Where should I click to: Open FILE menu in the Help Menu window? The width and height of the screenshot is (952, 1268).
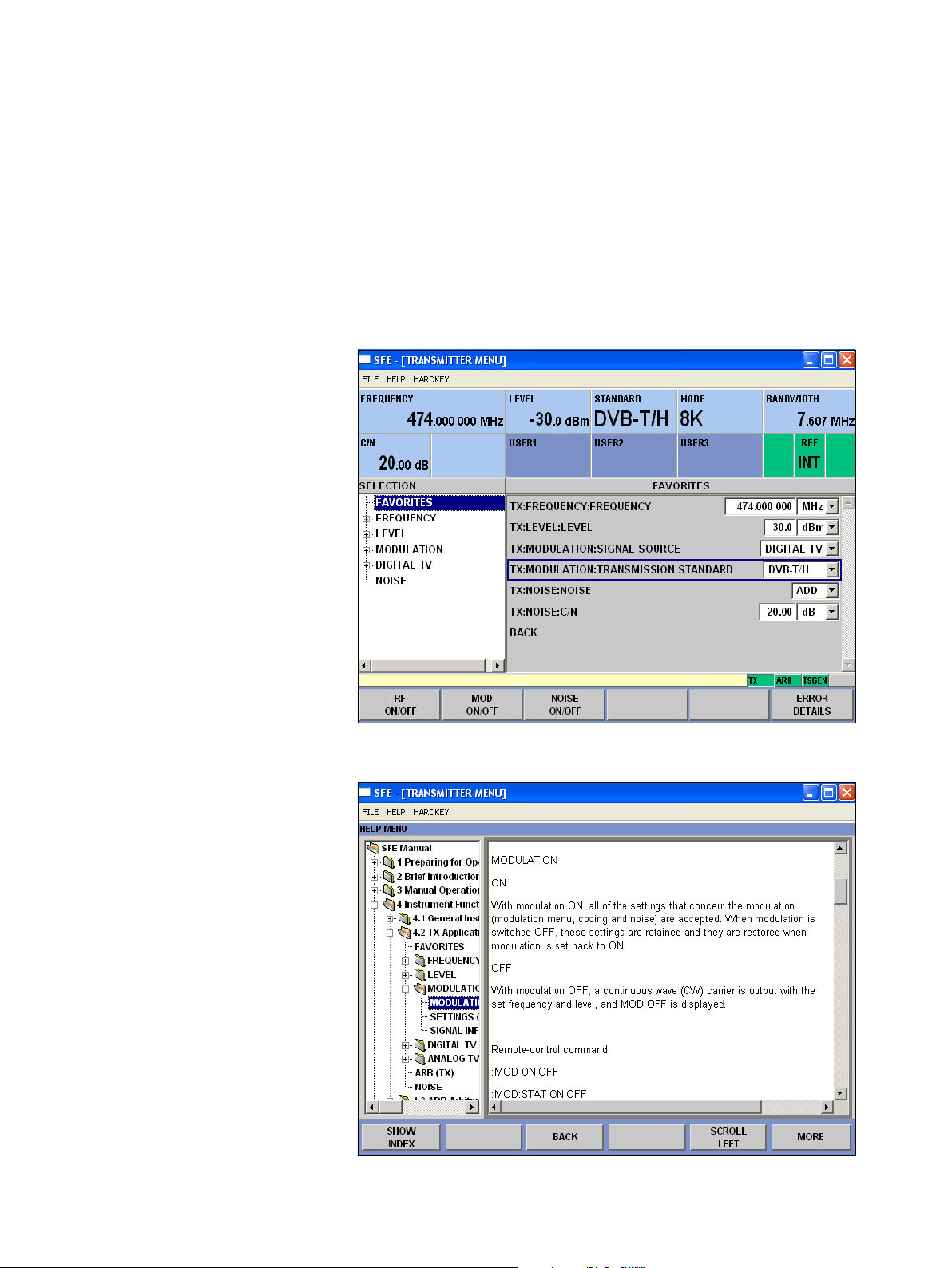371,812
